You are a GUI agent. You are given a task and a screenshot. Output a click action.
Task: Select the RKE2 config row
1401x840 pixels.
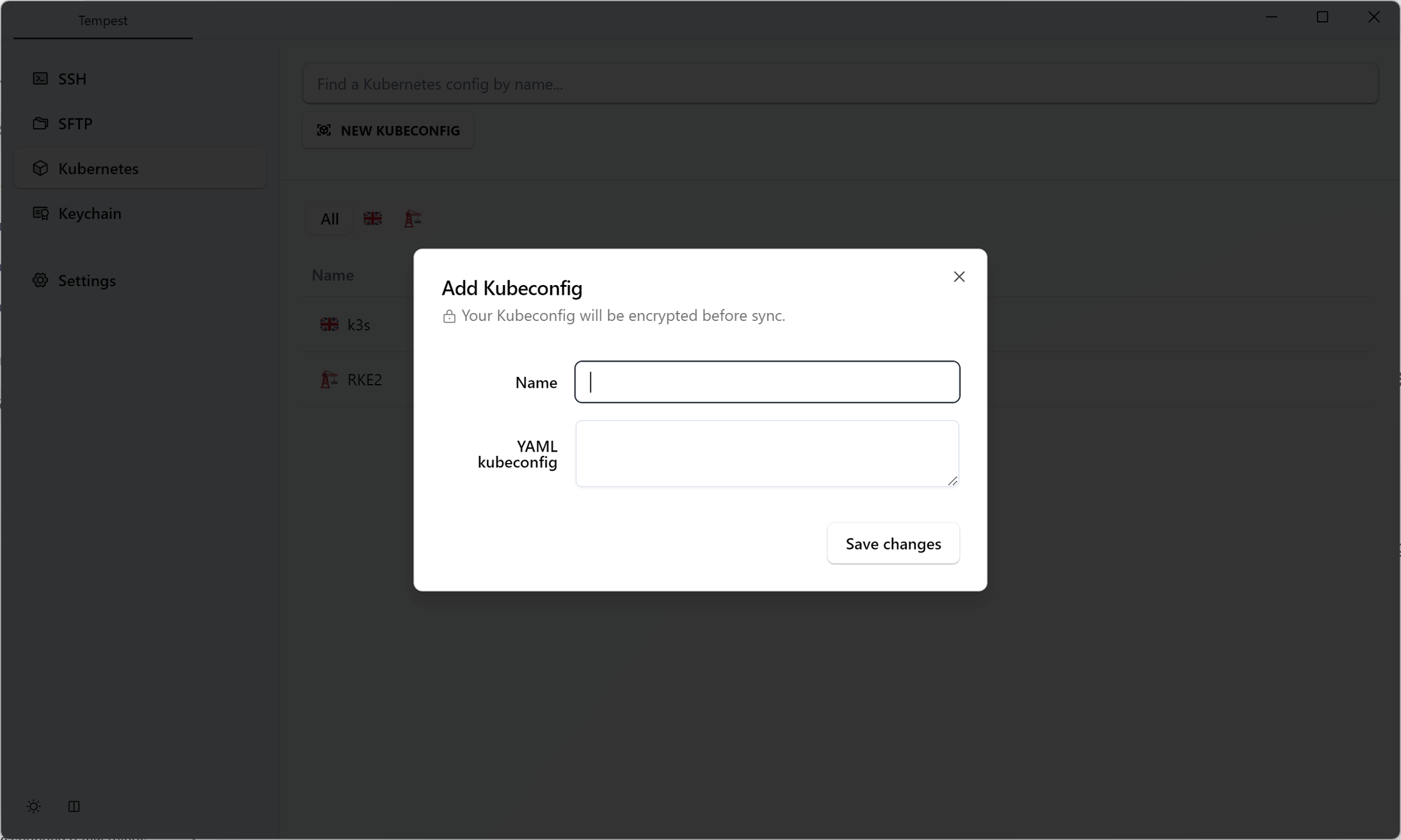(836, 380)
